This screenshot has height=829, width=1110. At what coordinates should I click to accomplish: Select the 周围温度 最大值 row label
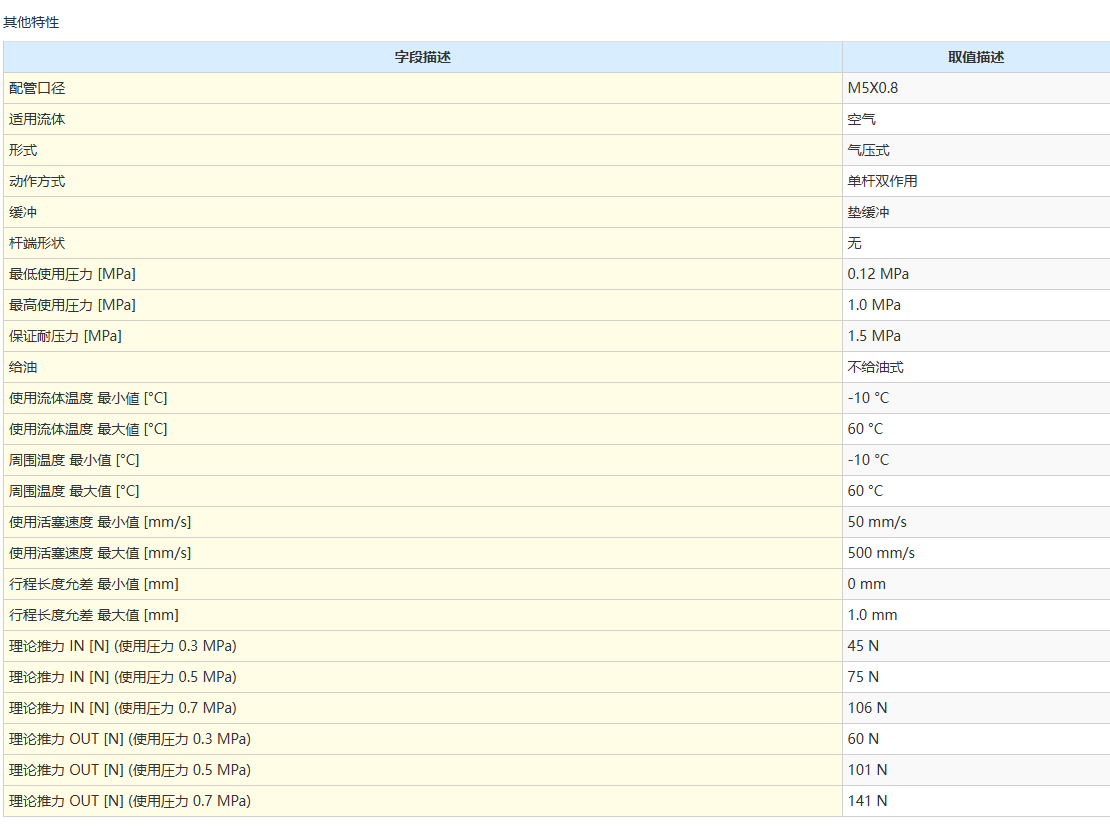coord(74,491)
